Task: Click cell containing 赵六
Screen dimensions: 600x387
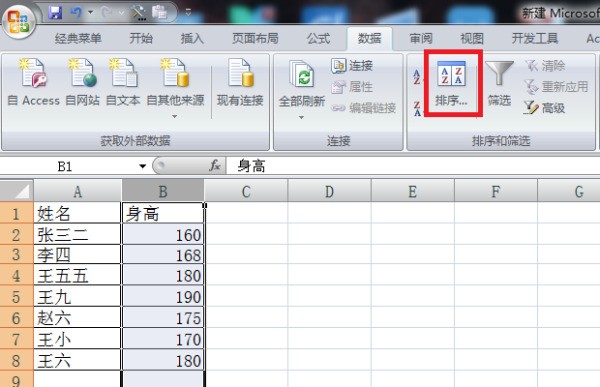Action: point(78,318)
